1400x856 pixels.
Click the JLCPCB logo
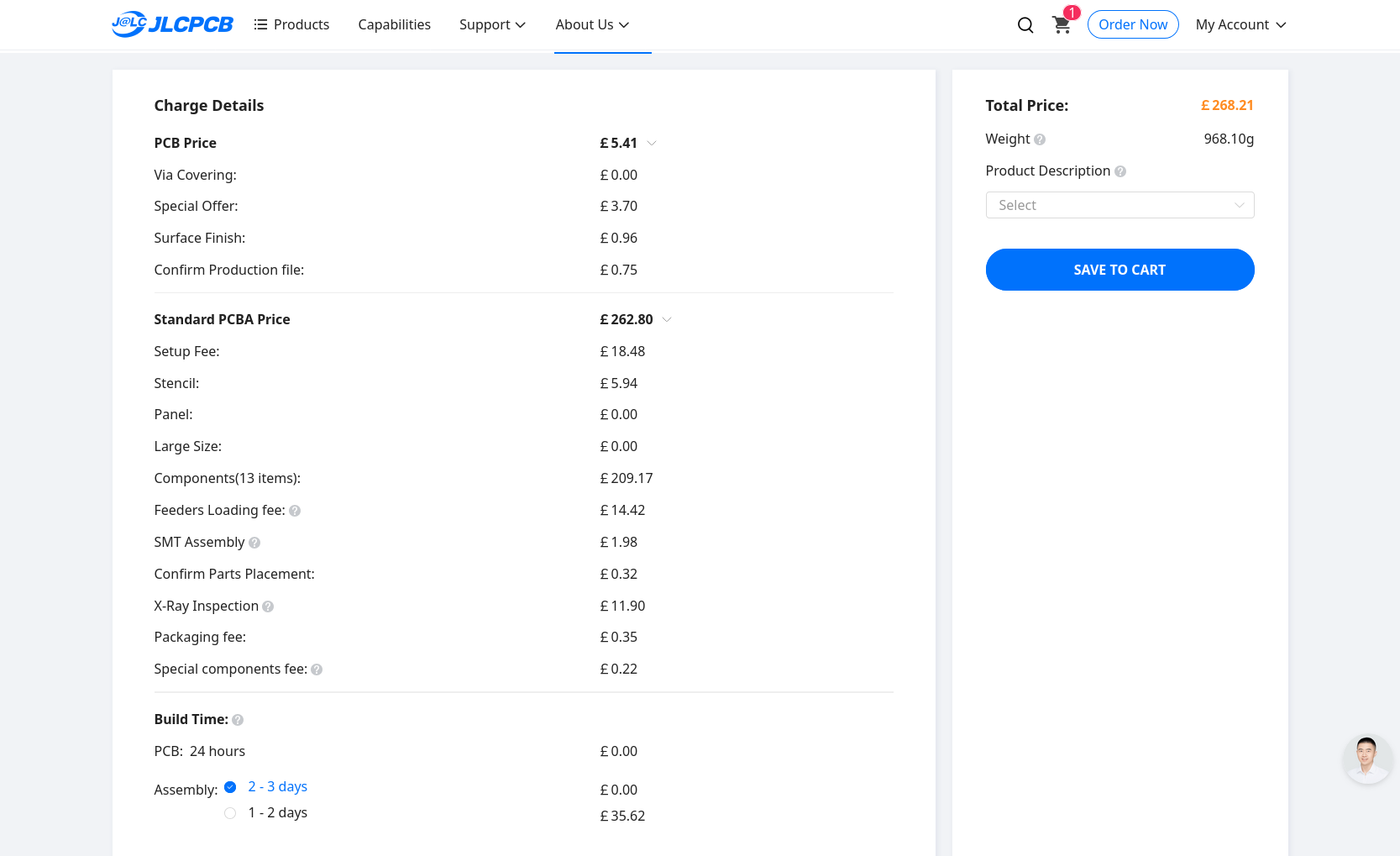tap(172, 24)
